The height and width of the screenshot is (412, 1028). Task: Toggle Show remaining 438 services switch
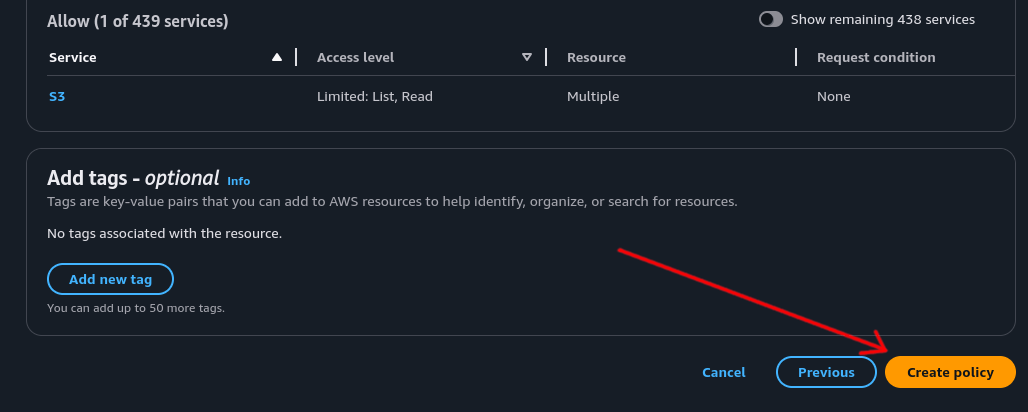click(771, 19)
